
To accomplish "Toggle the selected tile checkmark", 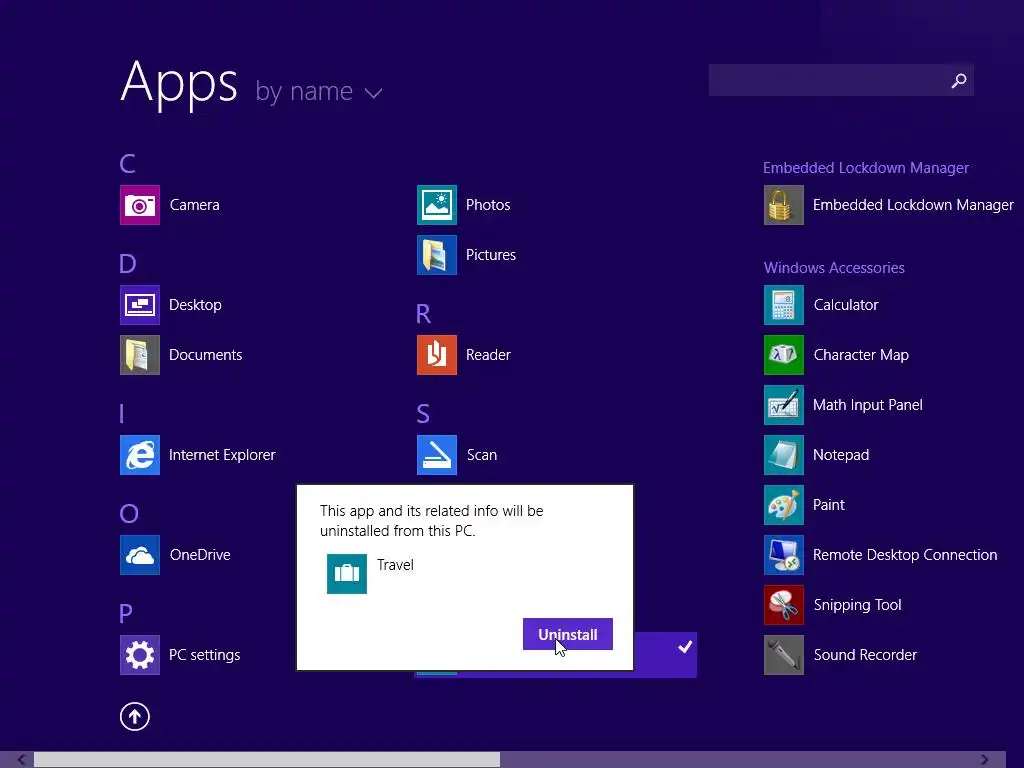I will 685,647.
